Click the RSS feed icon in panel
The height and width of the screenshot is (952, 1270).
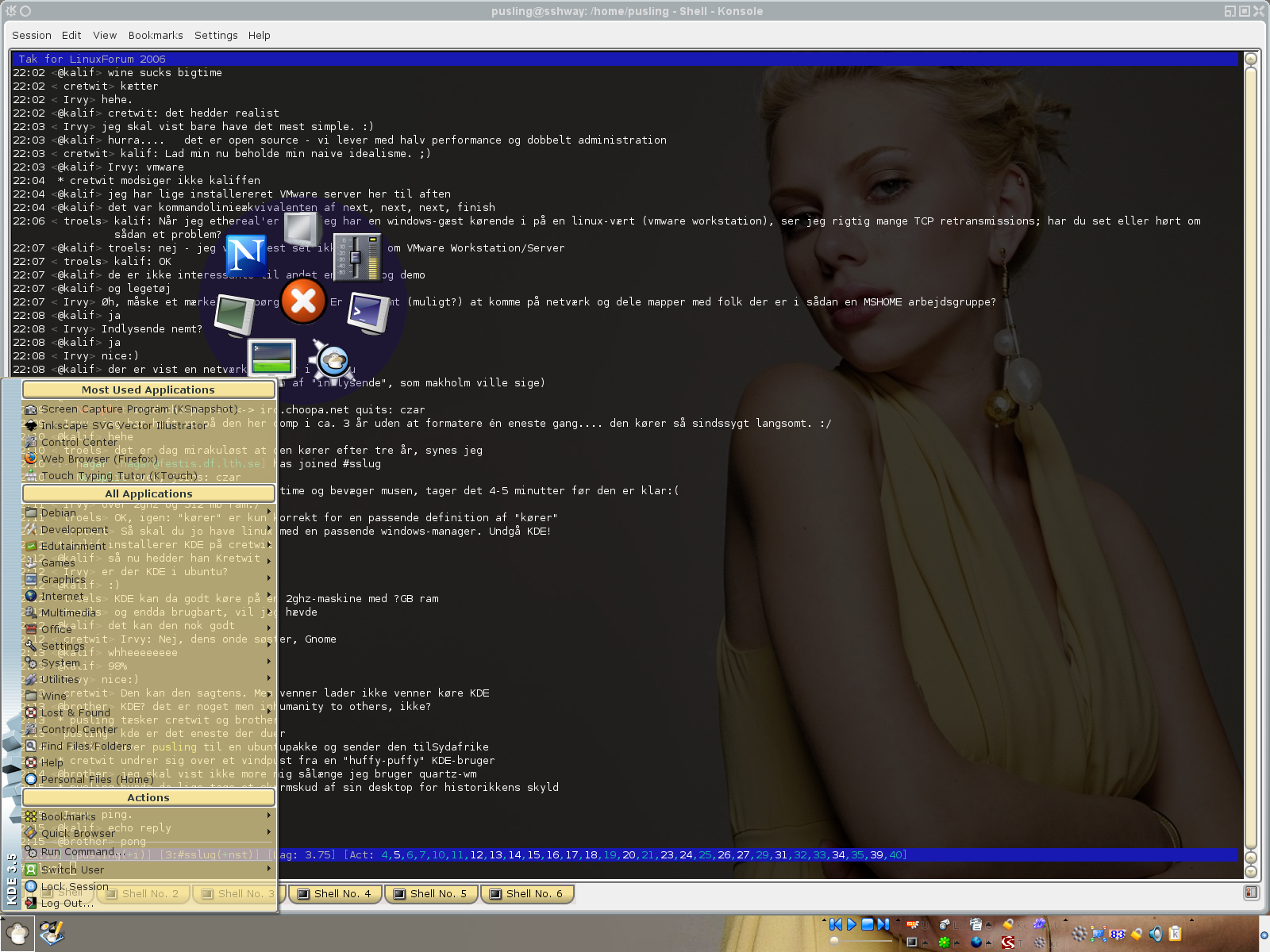point(913,924)
